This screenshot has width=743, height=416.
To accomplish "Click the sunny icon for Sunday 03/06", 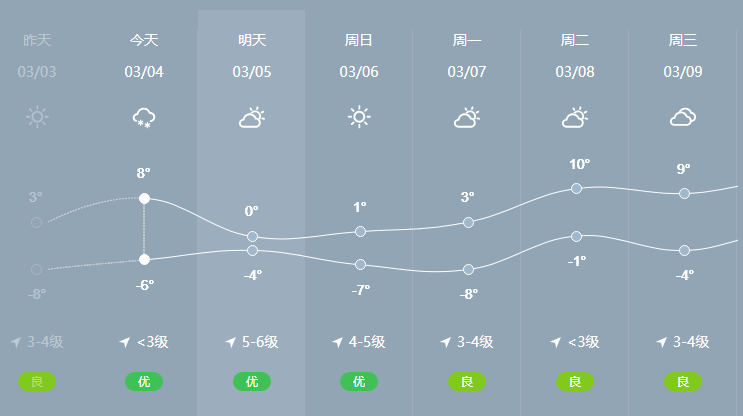I will coord(359,117).
